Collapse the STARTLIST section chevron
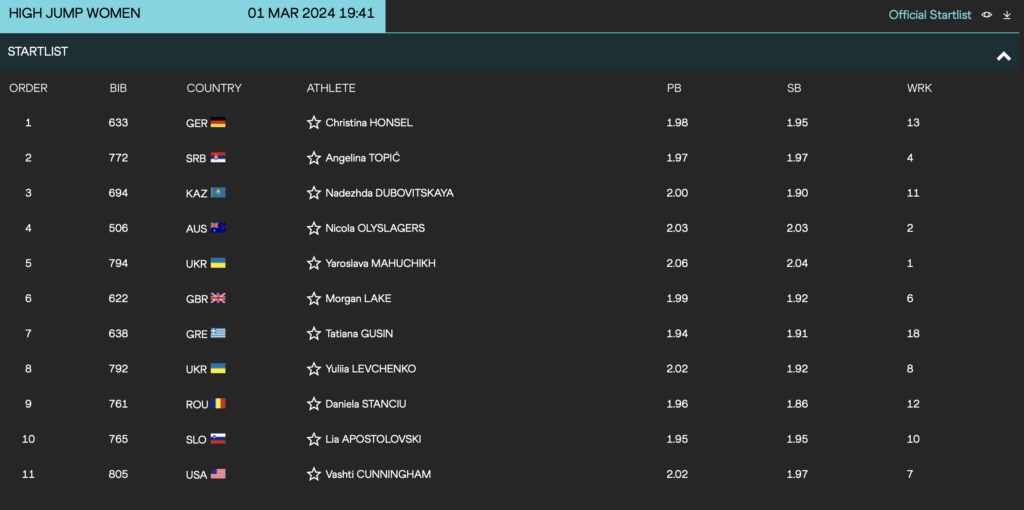 click(x=1004, y=57)
